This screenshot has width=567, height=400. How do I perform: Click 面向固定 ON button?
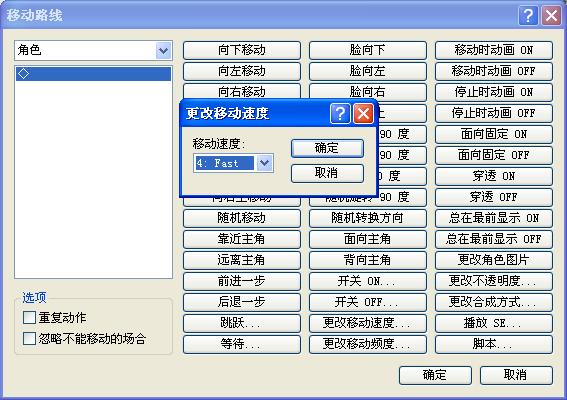494,134
